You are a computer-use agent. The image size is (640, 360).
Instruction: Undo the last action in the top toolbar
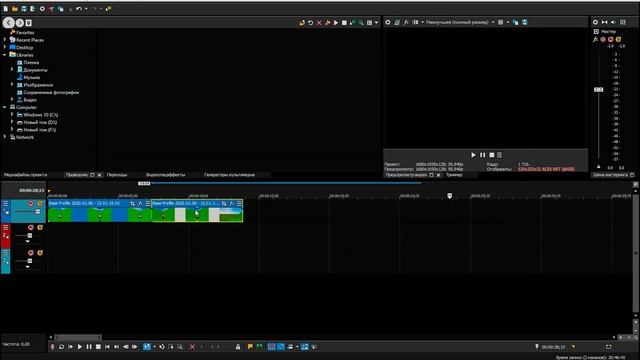point(79,9)
